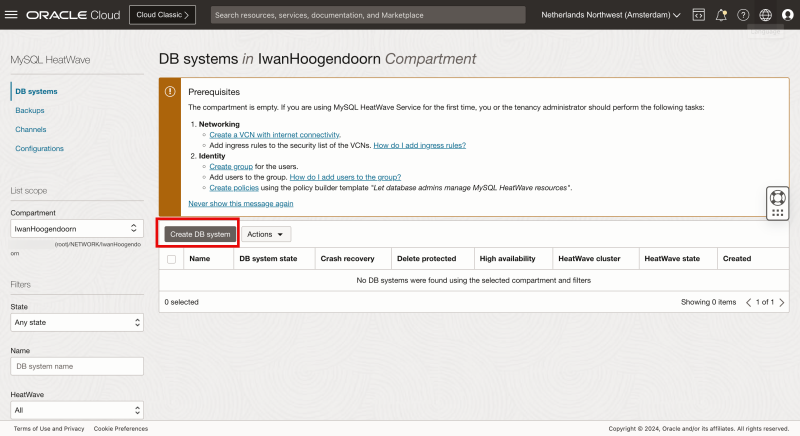Screen dimensions: 800x436
Task: Open Cloud Shell developer tools icon
Action: coord(698,15)
